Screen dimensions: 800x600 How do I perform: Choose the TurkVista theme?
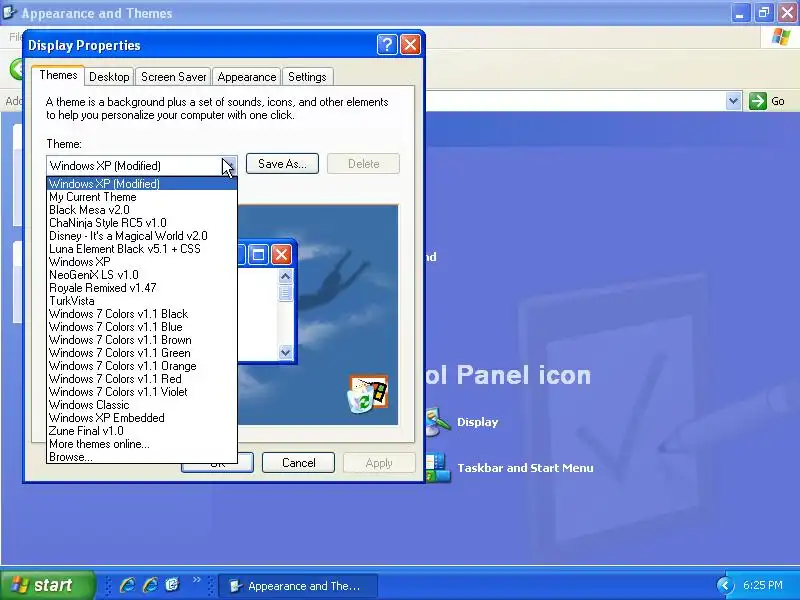[x=142, y=301]
